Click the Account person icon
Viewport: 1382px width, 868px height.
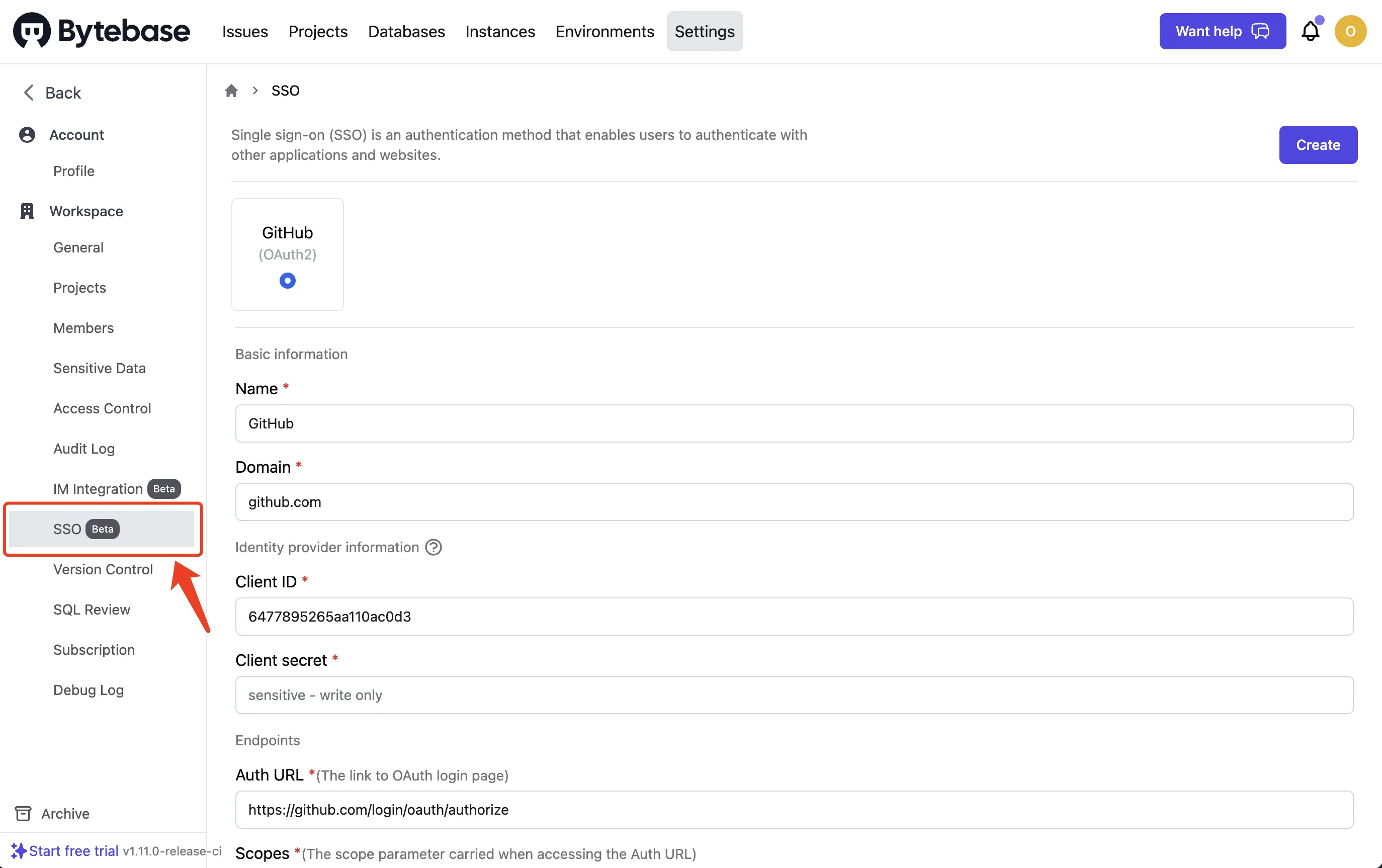(x=27, y=135)
